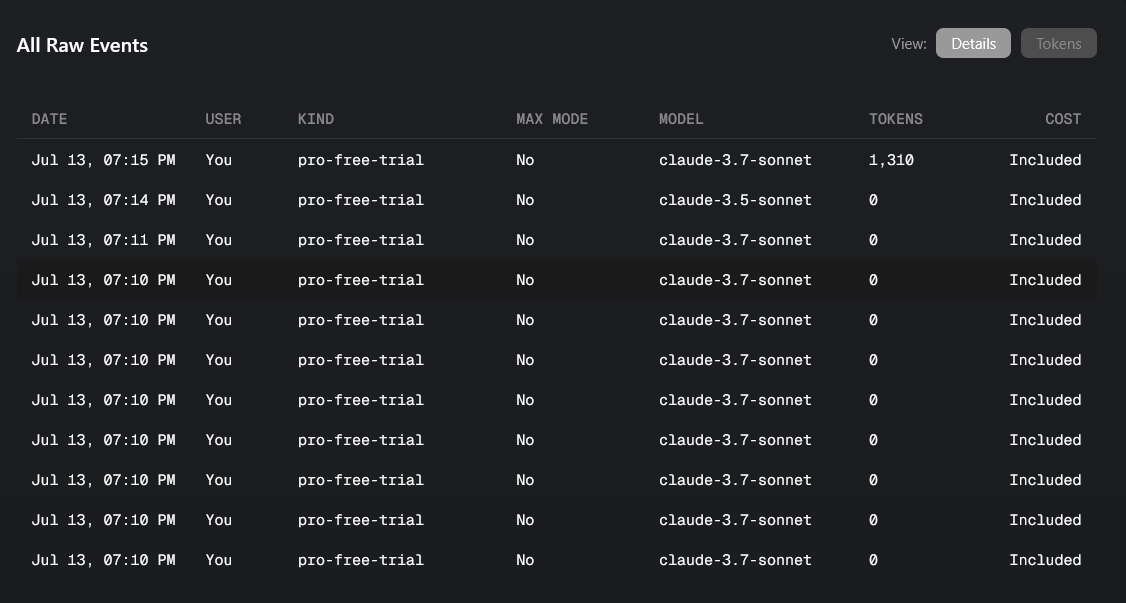Viewport: 1126px width, 603px height.
Task: Click Included cost in the 07:15 PM row
Action: point(1045,160)
